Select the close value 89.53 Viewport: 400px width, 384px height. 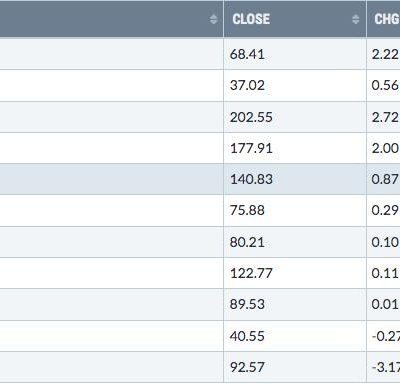(247, 304)
